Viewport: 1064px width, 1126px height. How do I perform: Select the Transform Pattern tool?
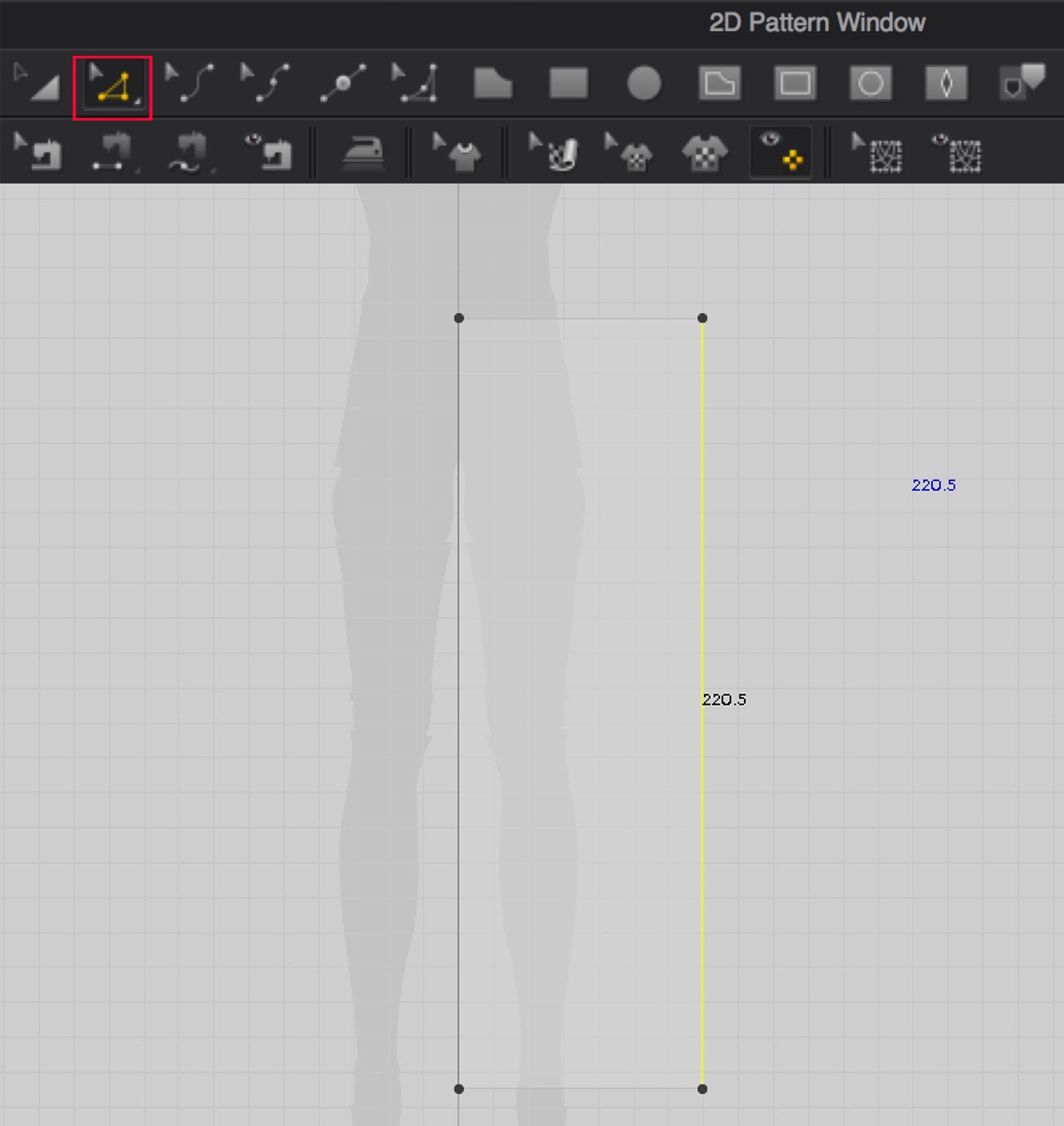pyautogui.click(x=36, y=82)
